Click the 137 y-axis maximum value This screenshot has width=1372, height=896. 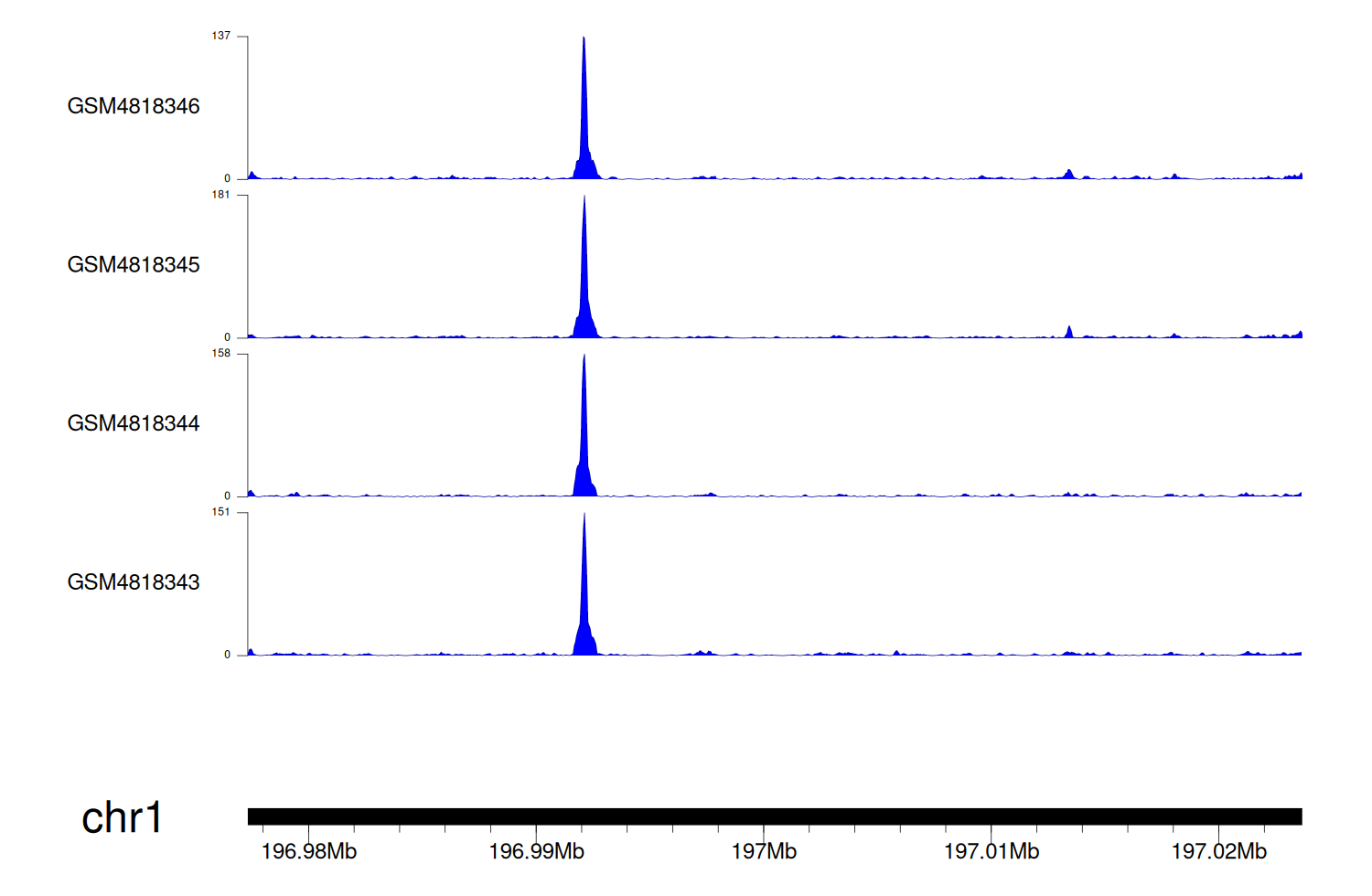click(220, 36)
